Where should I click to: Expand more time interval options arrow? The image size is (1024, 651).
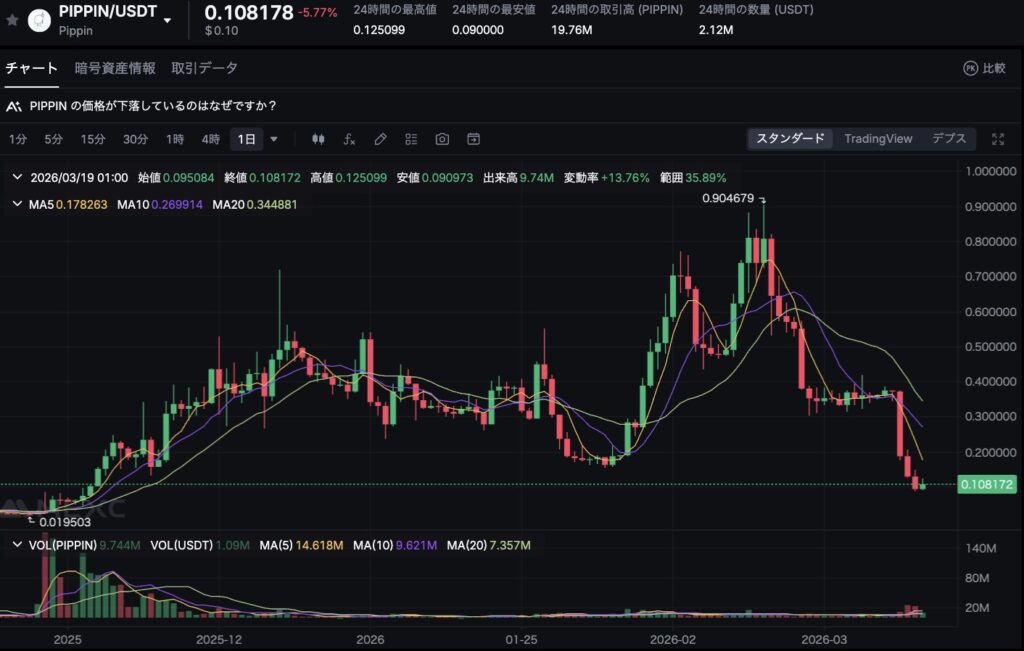[x=274, y=139]
